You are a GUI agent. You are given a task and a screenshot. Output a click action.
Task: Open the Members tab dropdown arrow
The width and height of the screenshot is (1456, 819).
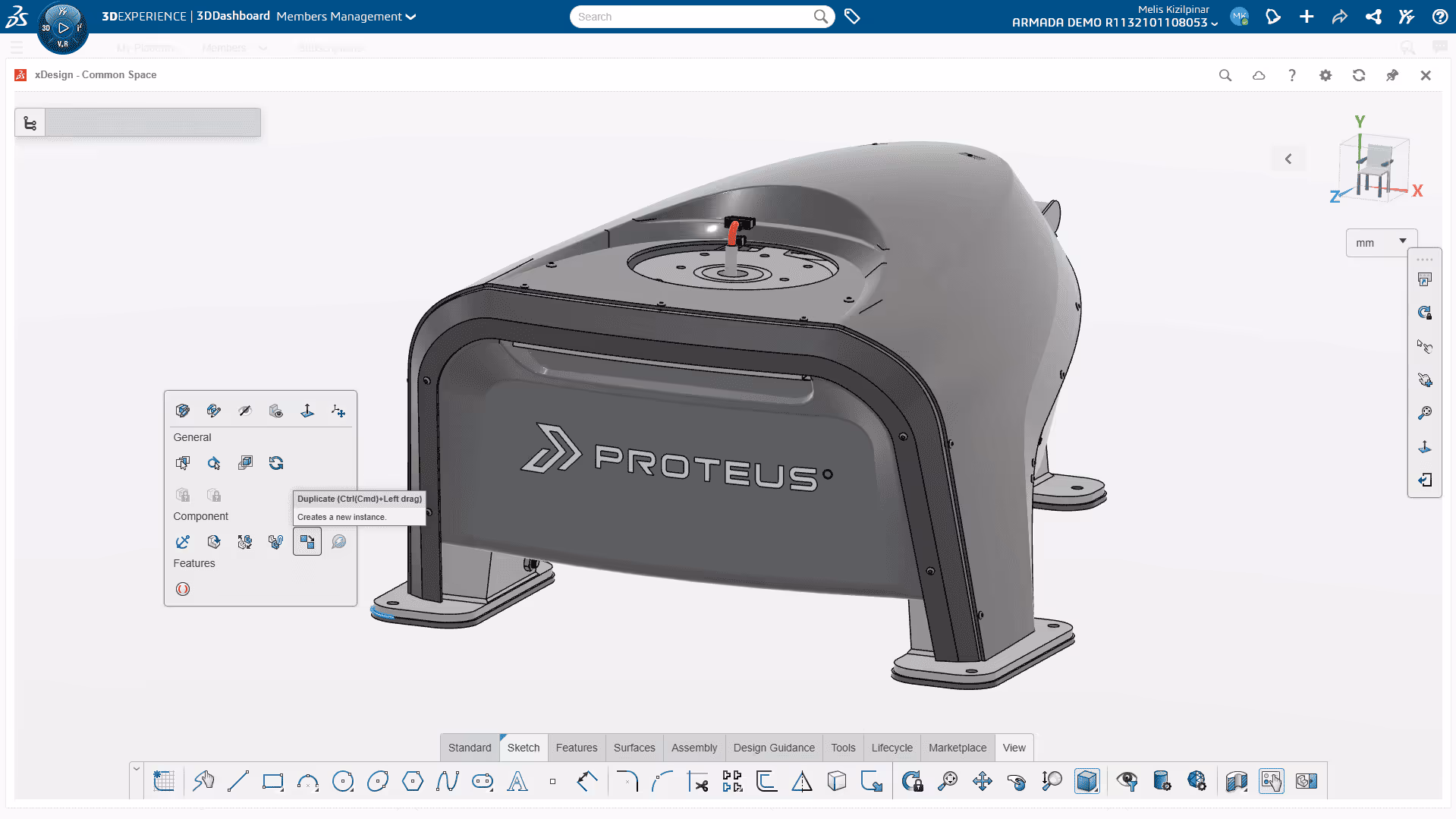[263, 48]
